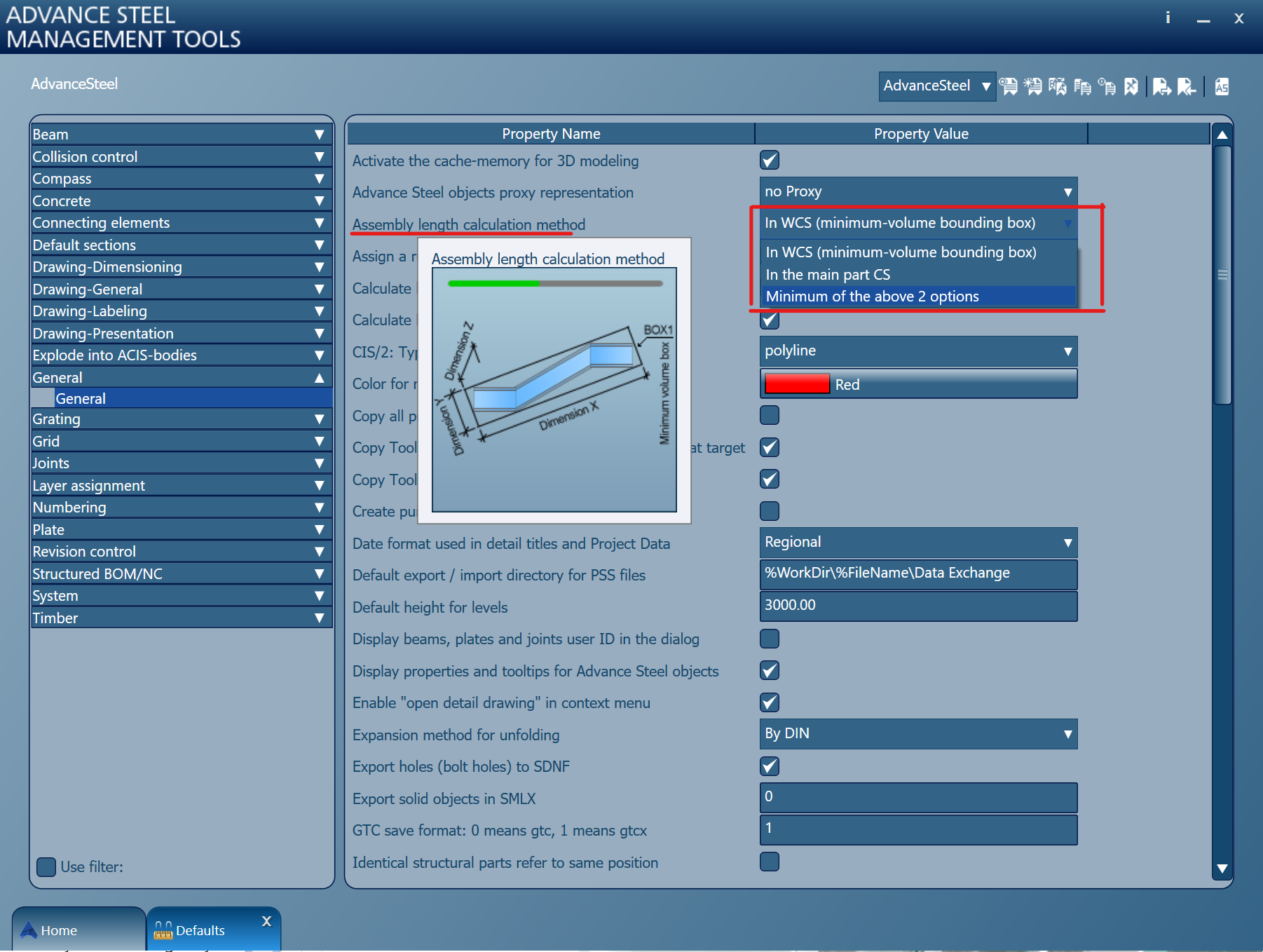Click the GTC save format value field
The height and width of the screenshot is (952, 1263).
click(918, 829)
